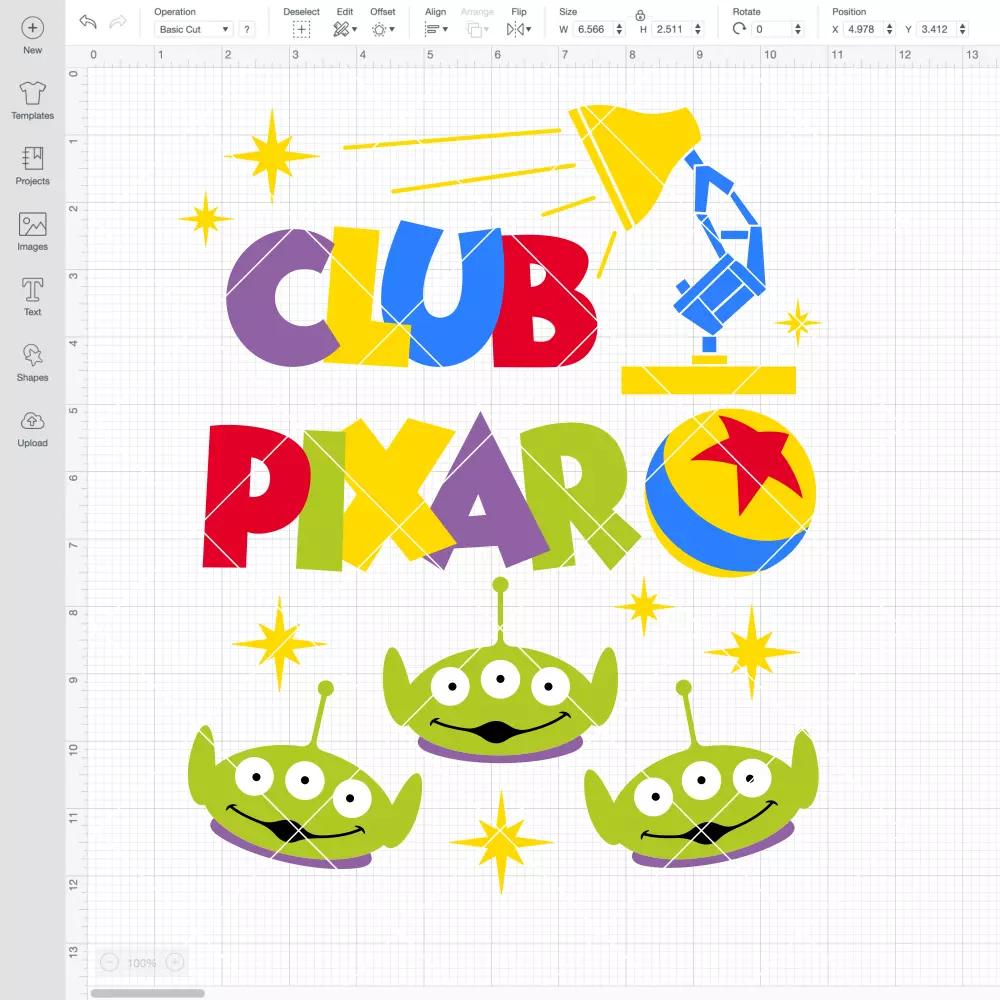The height and width of the screenshot is (1000, 1000).
Task: Select the CLUB lettering on canvas
Action: click(x=411, y=295)
